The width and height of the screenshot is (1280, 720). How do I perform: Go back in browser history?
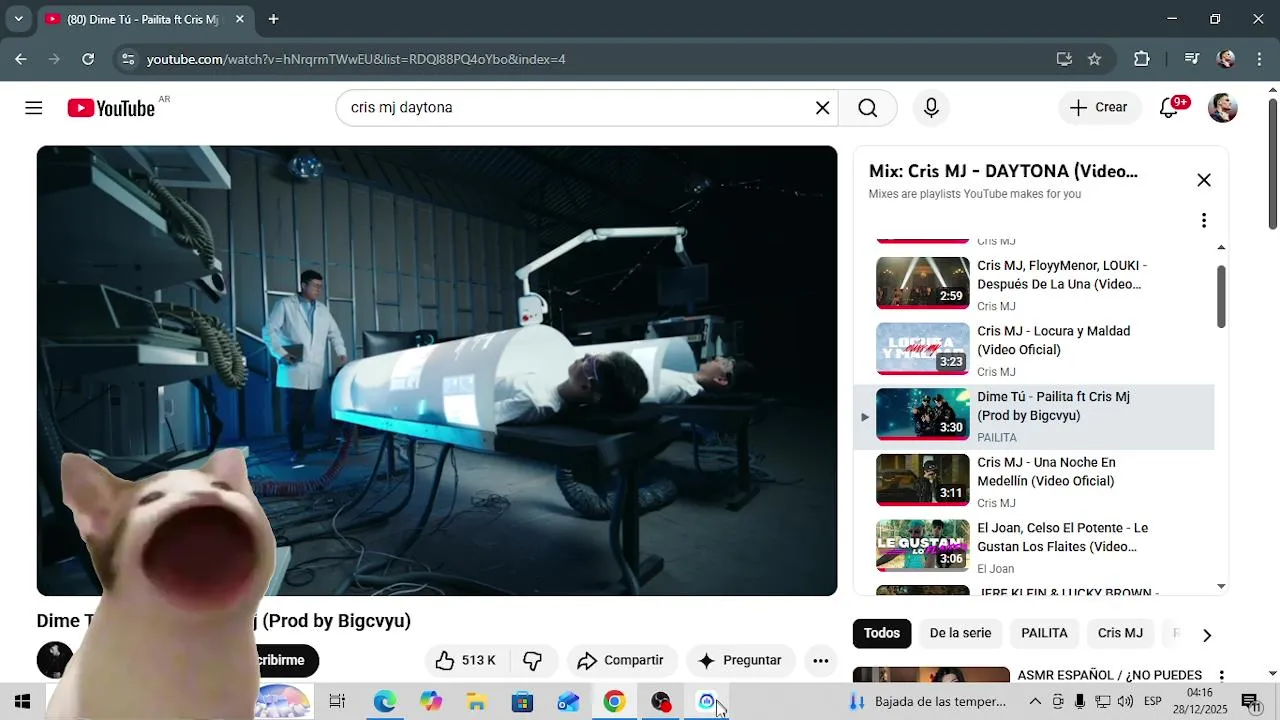click(x=20, y=59)
